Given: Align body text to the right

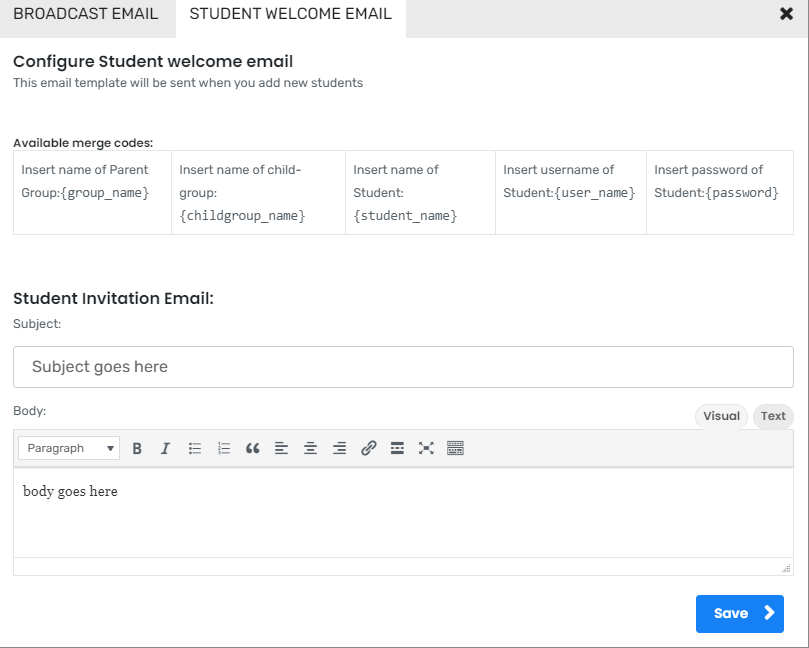Looking at the screenshot, I should point(339,448).
